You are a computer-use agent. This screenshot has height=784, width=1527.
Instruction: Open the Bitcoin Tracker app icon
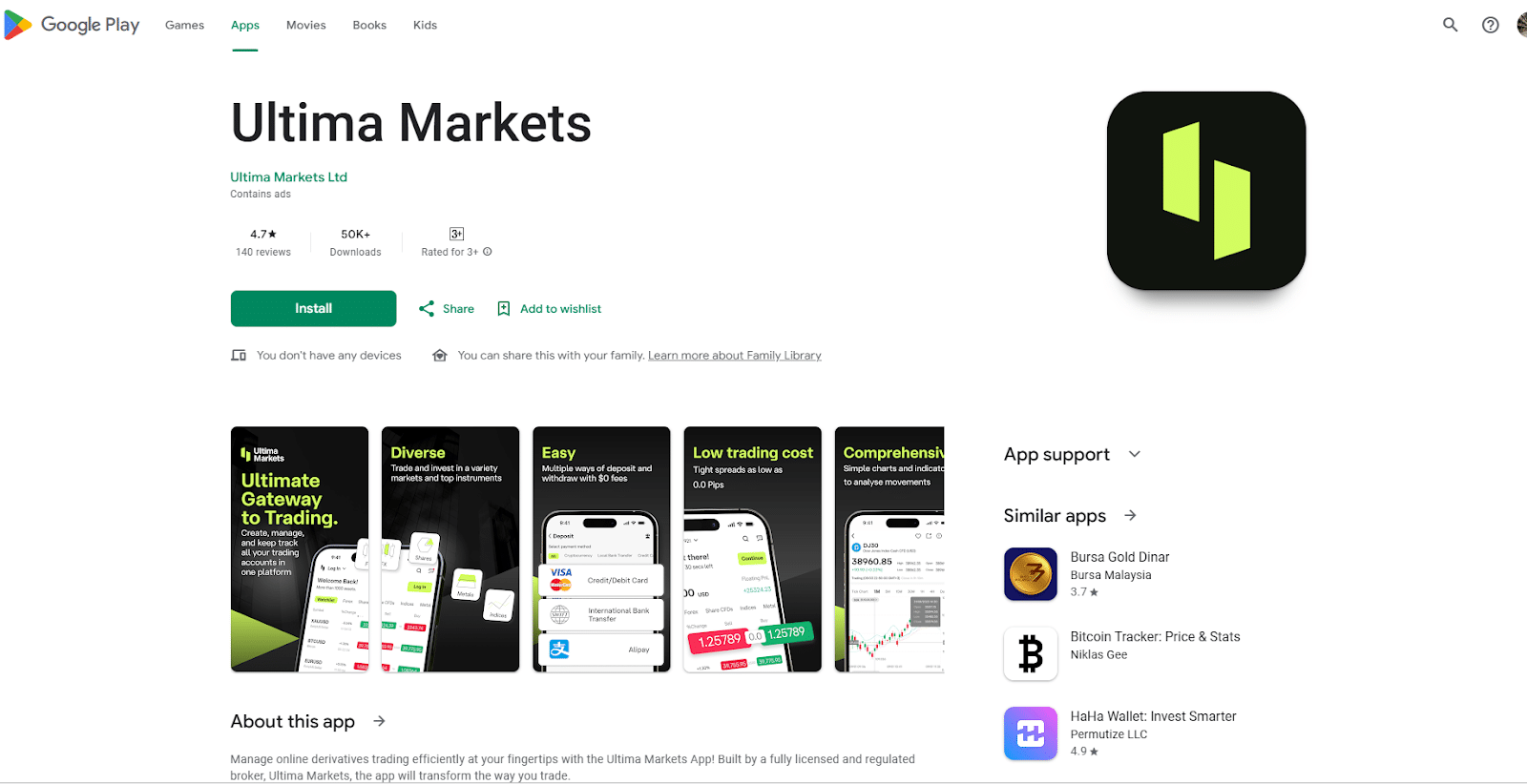pos(1031,653)
